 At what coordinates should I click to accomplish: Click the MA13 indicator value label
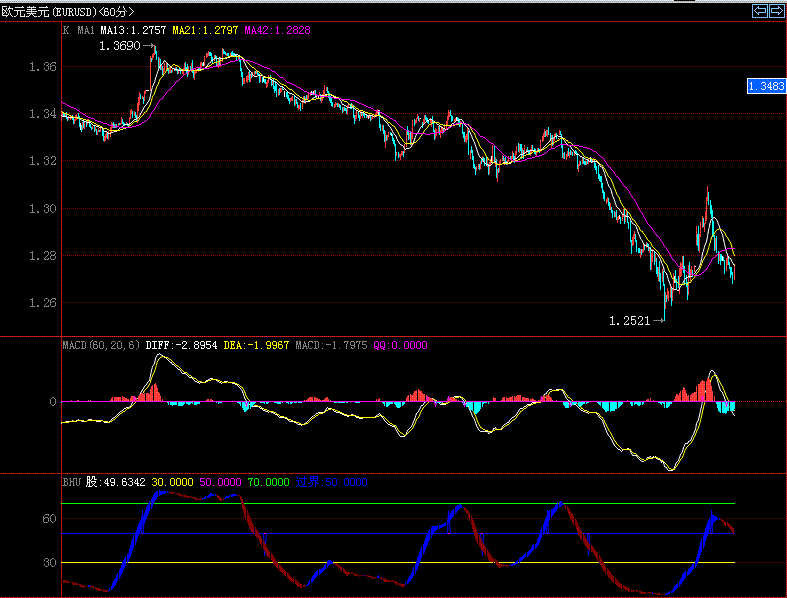(133, 31)
